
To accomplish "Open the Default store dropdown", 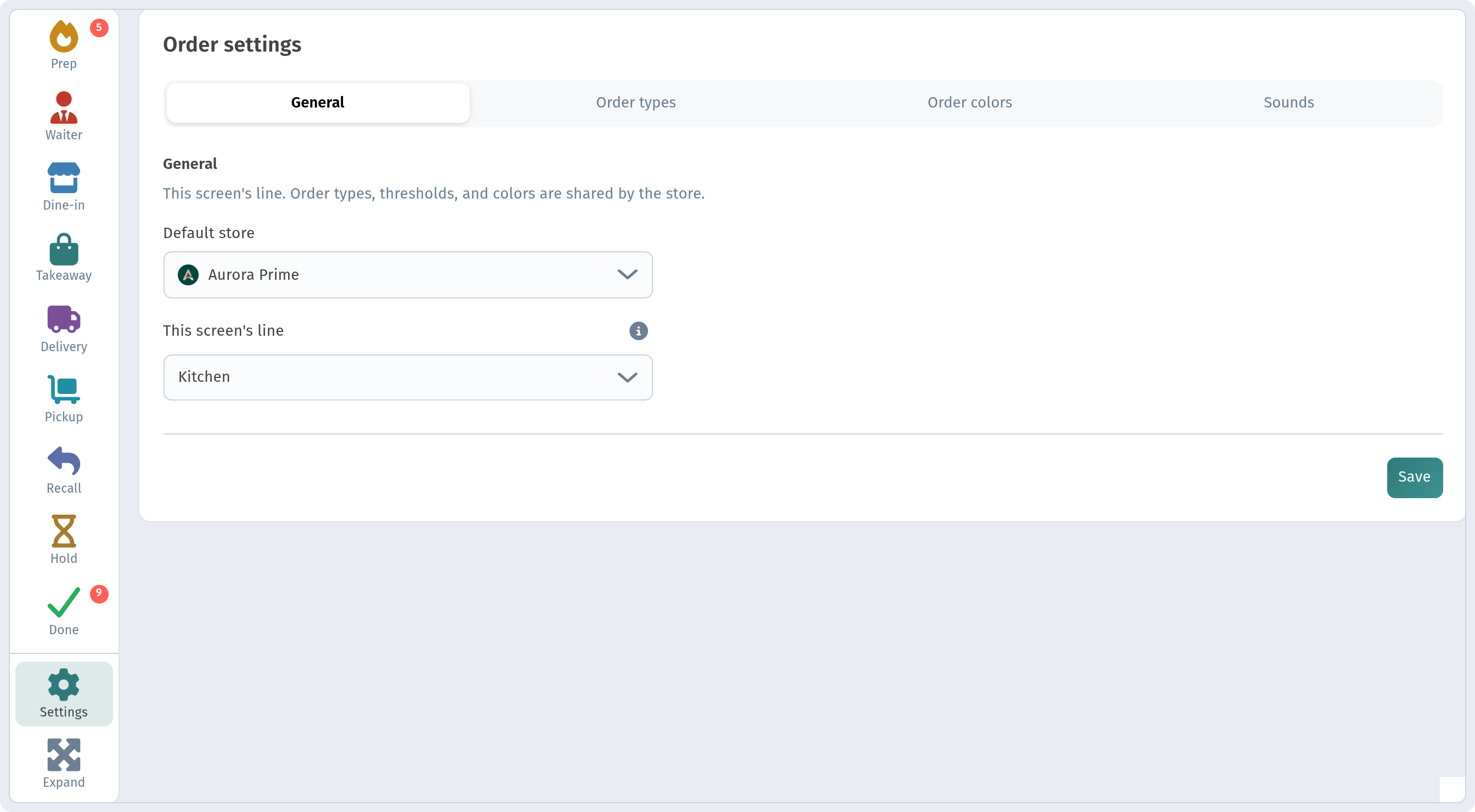I will coord(408,275).
